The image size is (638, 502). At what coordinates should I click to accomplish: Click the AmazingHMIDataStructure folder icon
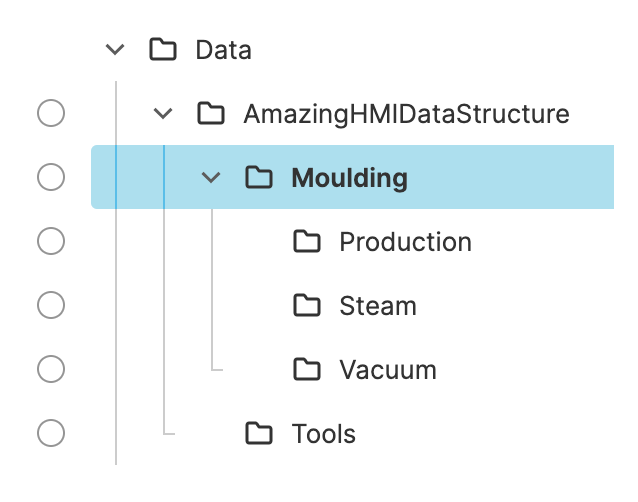tap(211, 113)
